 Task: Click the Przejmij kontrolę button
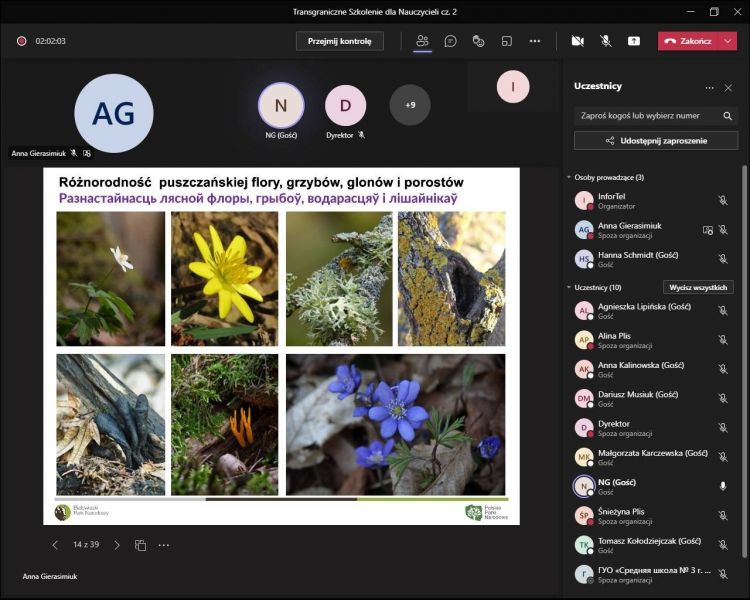coord(339,41)
